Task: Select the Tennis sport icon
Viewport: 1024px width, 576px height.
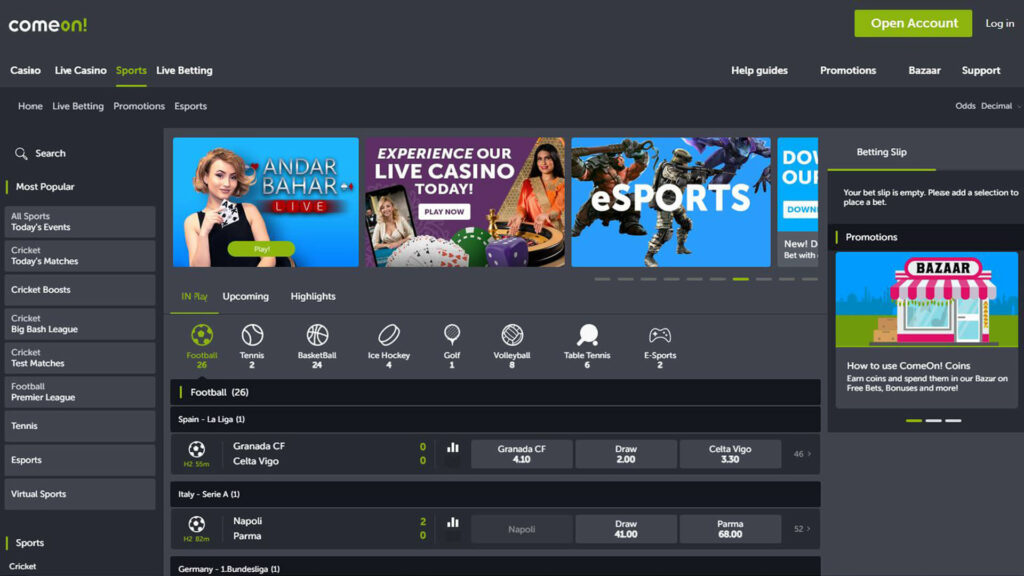Action: [252, 336]
